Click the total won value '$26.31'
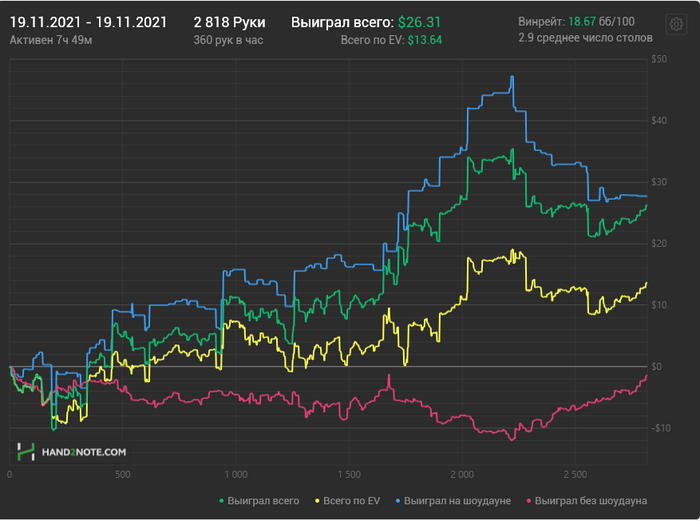The width and height of the screenshot is (700, 521). pyautogui.click(x=419, y=22)
